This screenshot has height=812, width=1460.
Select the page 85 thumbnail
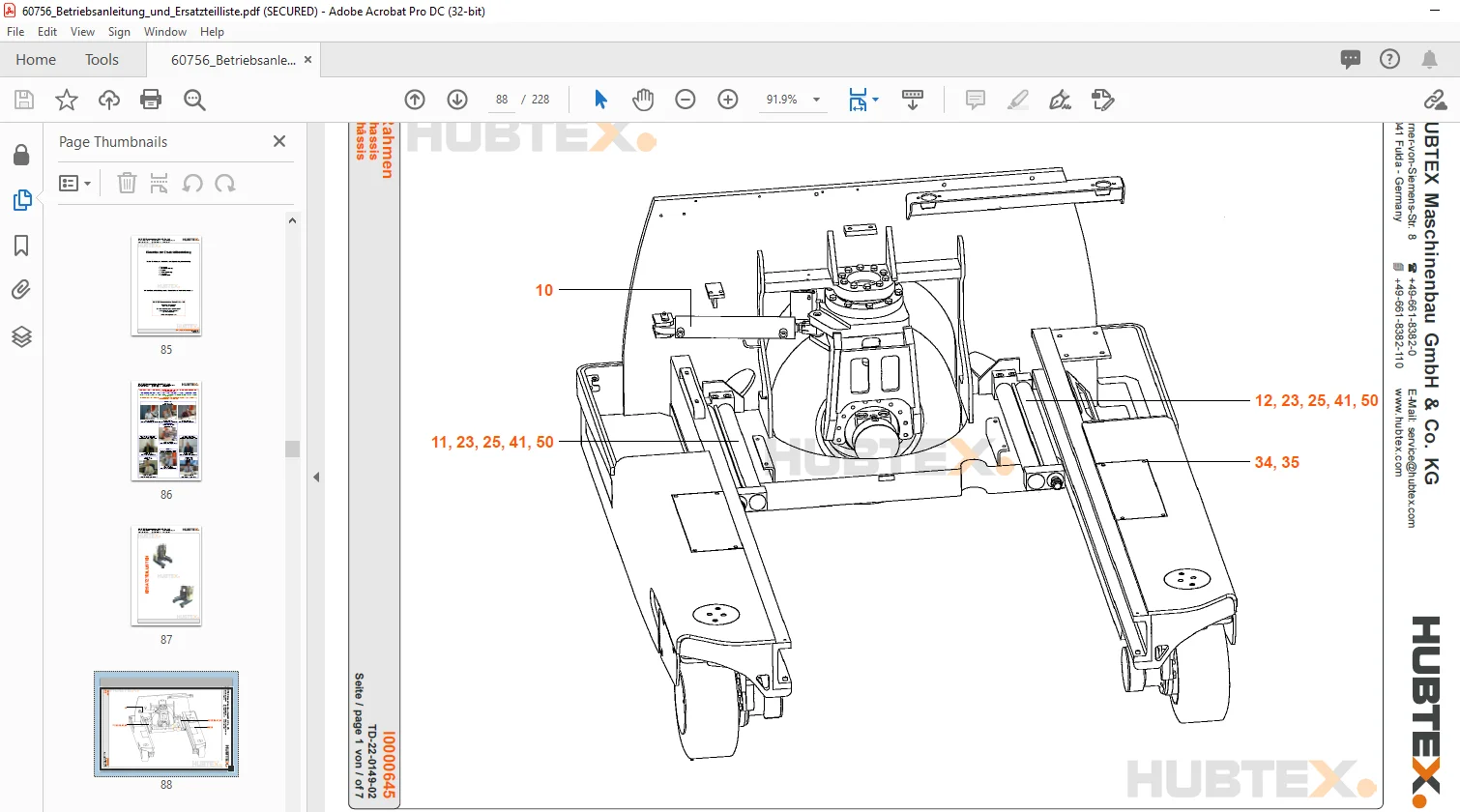point(166,286)
